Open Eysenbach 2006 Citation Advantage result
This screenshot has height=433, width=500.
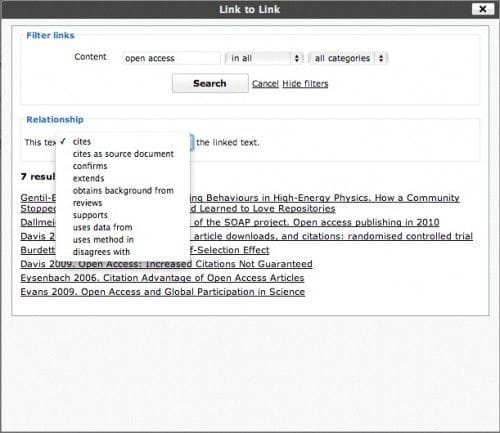(162, 278)
